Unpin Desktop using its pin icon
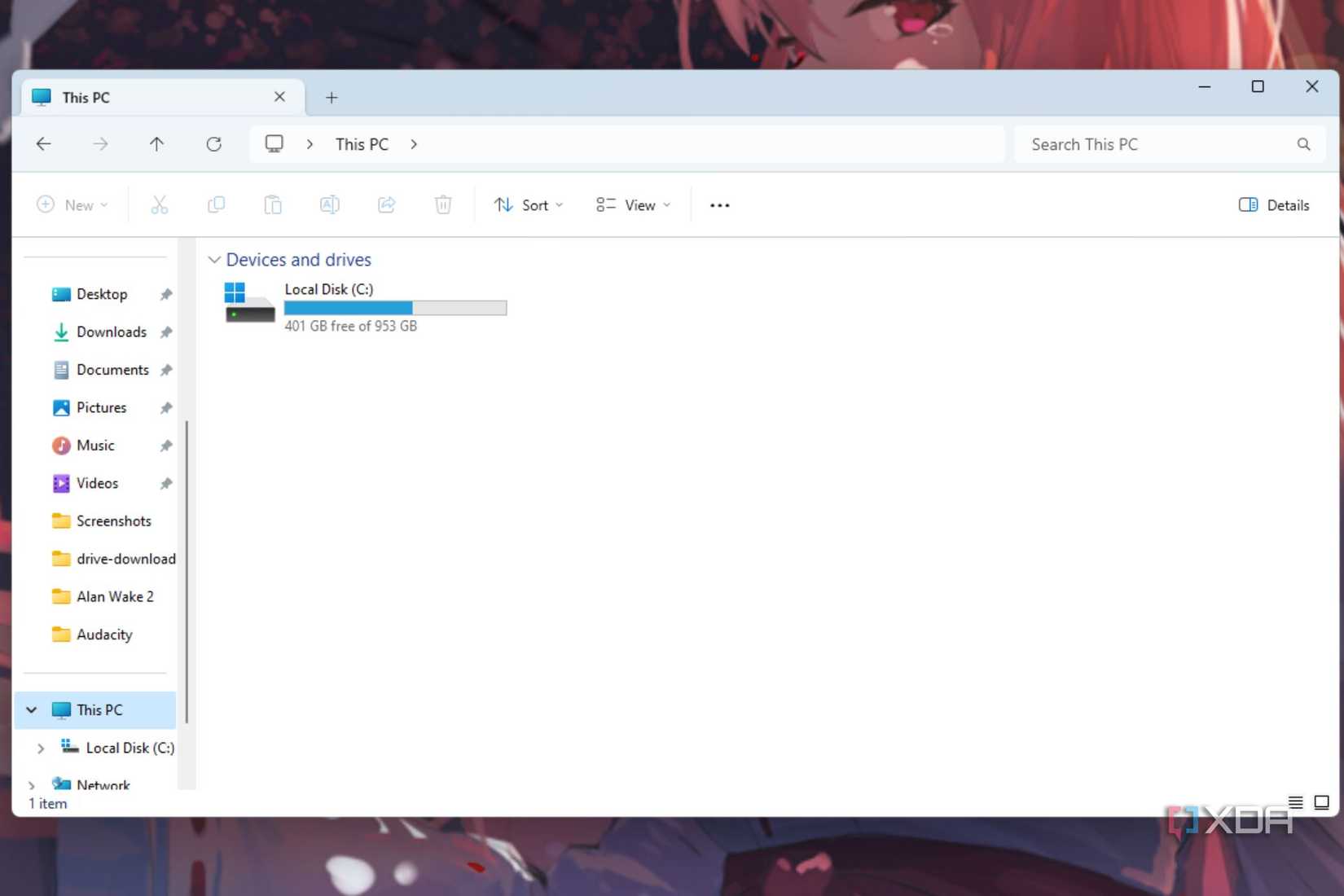Screen dimensions: 1344x896 click(166, 294)
